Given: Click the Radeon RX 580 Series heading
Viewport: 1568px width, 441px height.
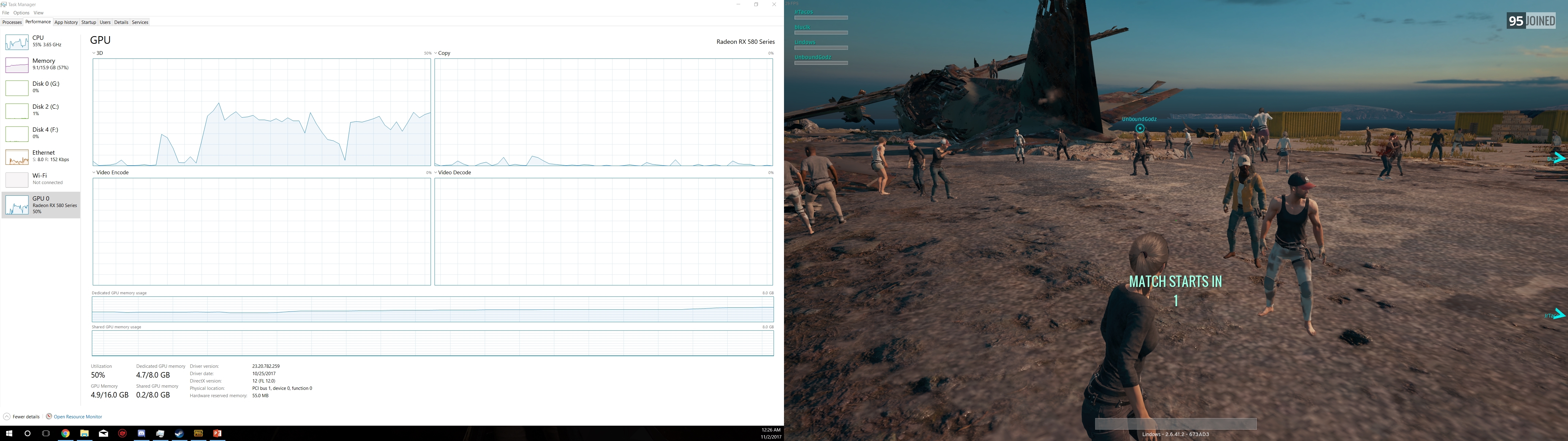Looking at the screenshot, I should (746, 42).
